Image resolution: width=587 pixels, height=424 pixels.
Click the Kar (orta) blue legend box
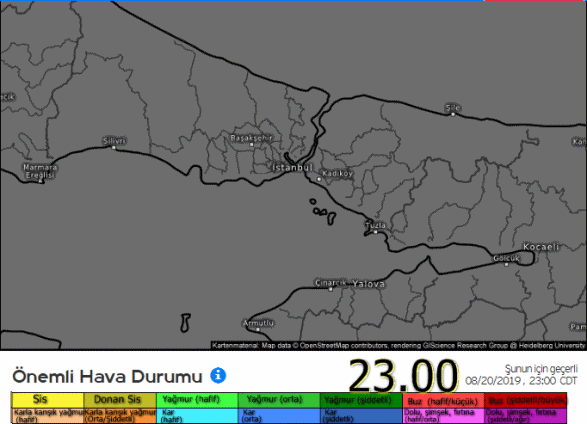pyautogui.click(x=279, y=415)
